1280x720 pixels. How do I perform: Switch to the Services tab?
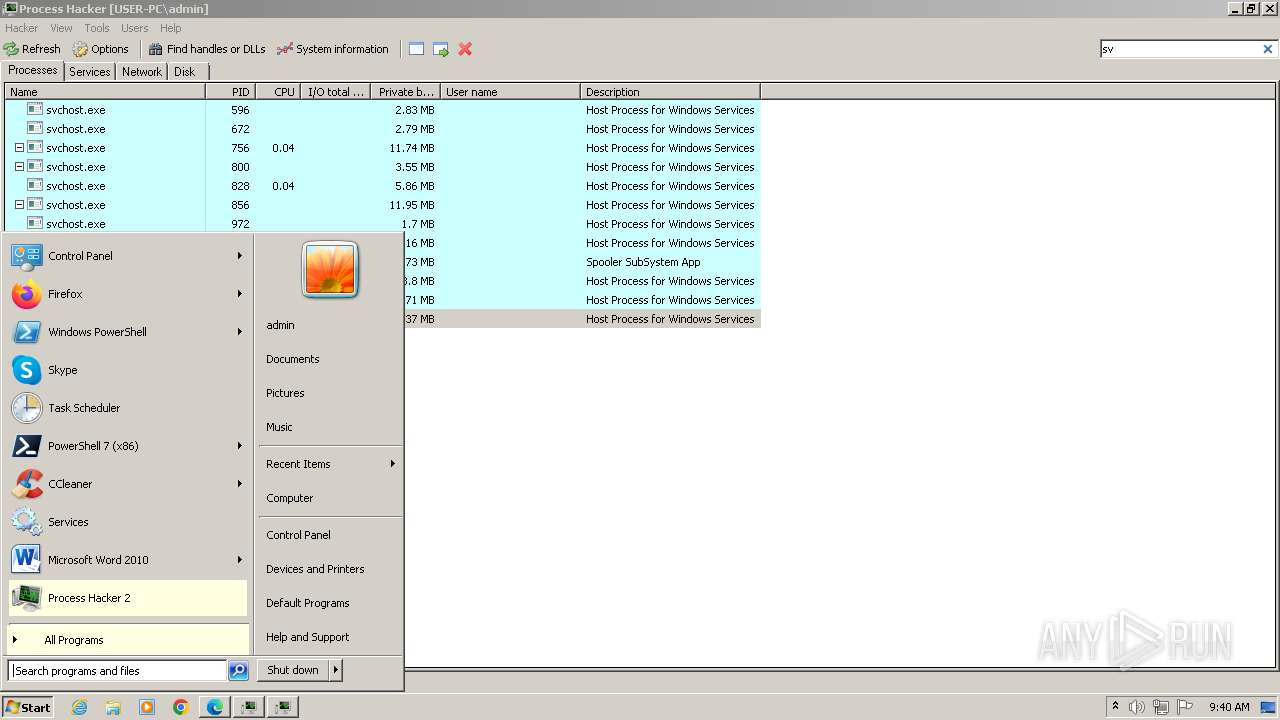click(90, 72)
